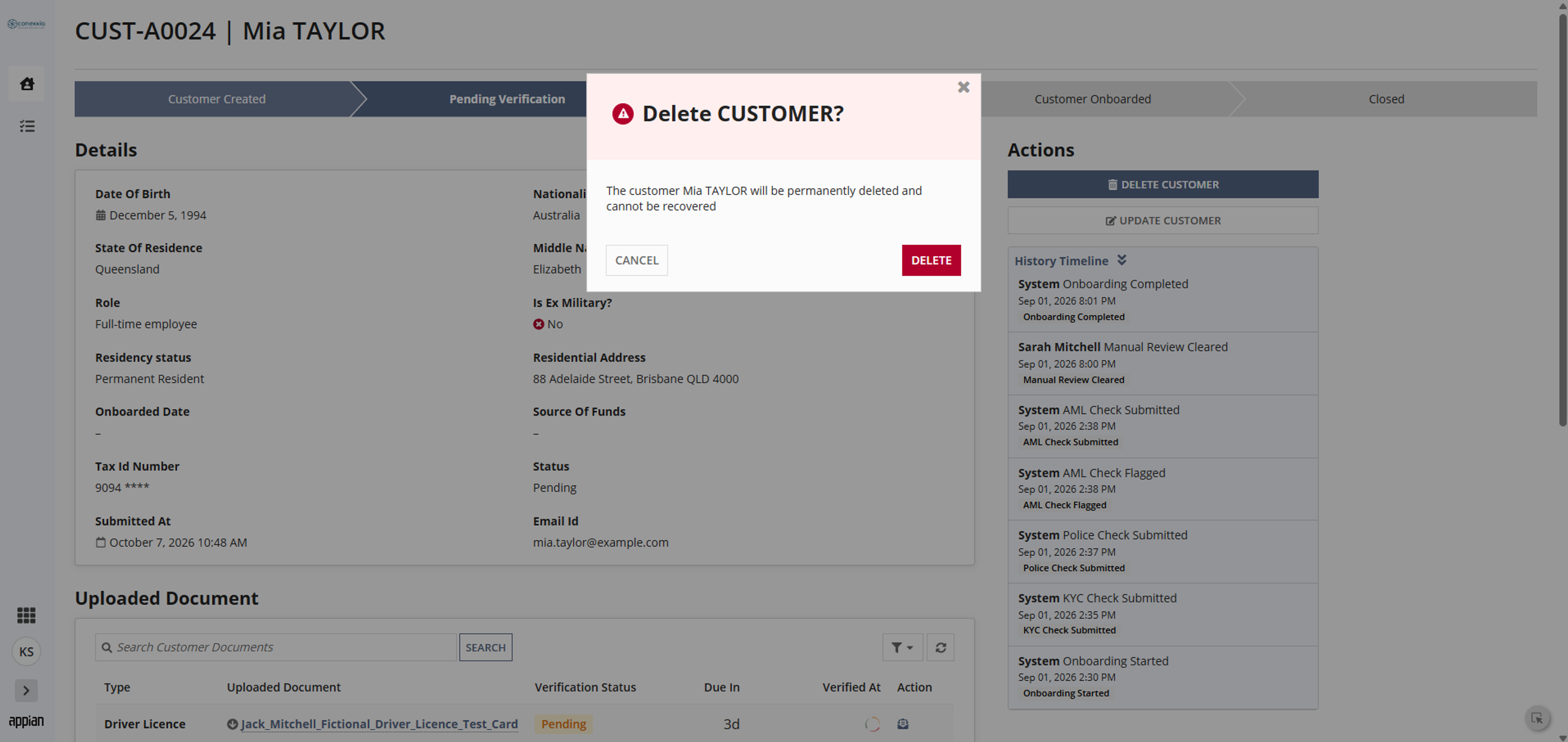Select the Customer Created stage
This screenshot has width=1568, height=742.
(x=217, y=99)
